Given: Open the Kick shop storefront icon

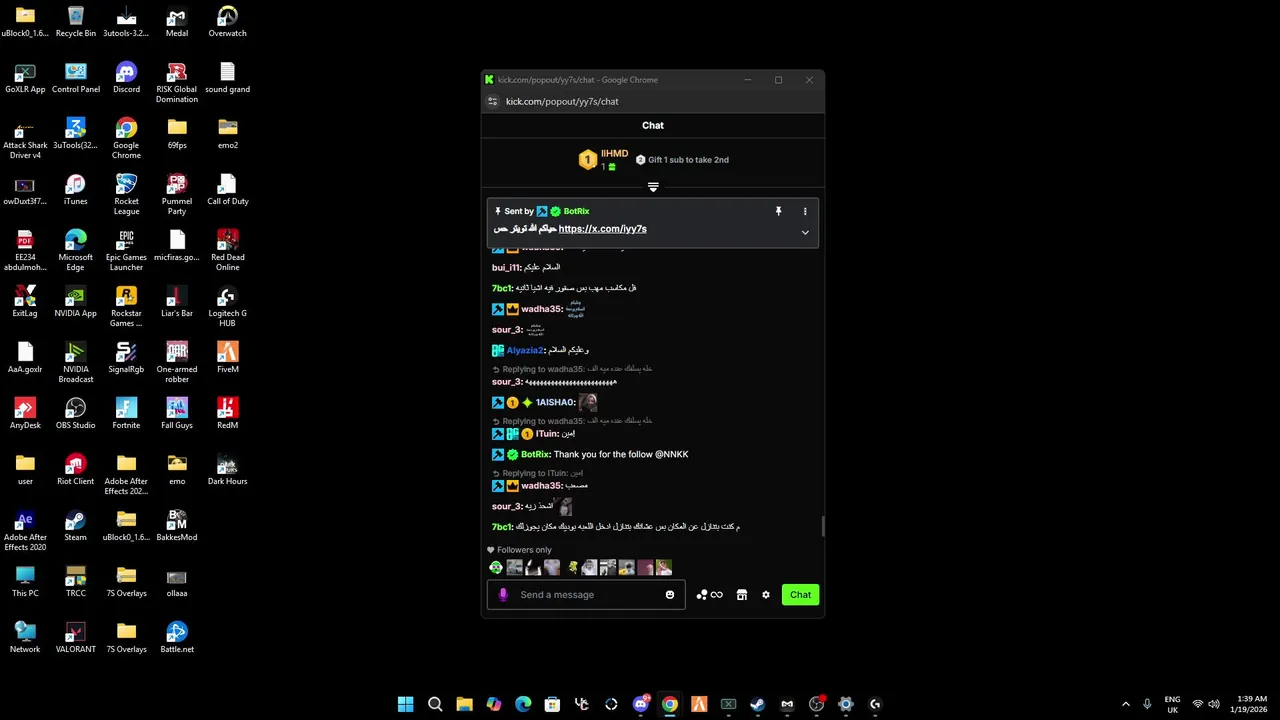Looking at the screenshot, I should point(741,595).
